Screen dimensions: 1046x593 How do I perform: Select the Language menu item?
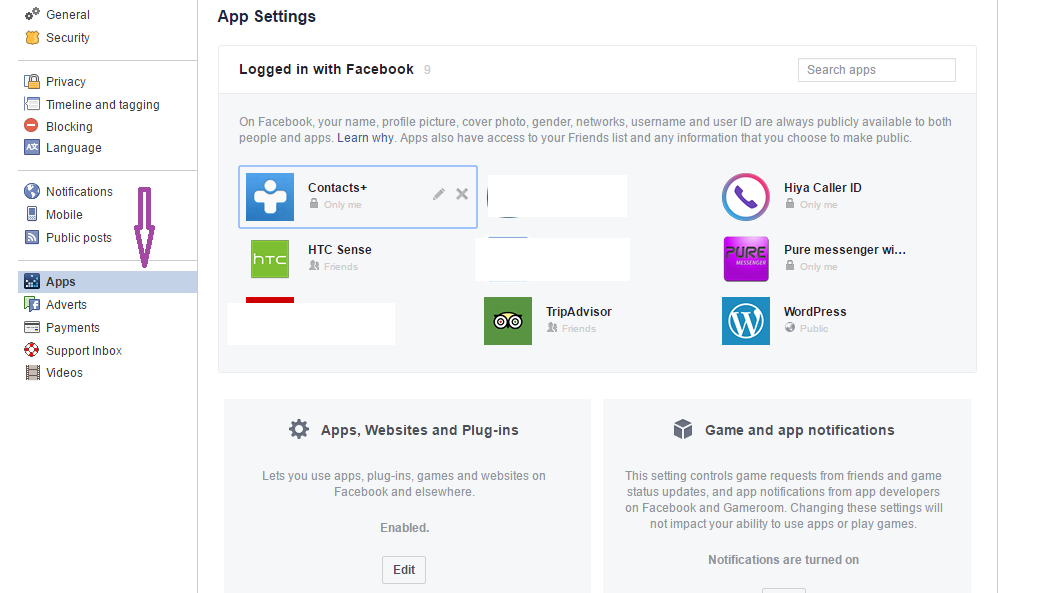pyautogui.click(x=73, y=148)
